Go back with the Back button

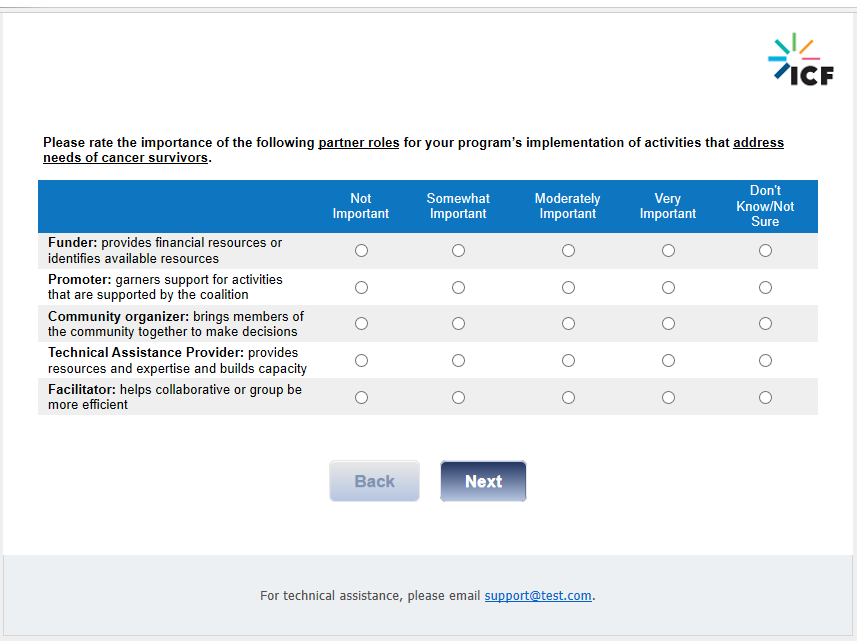click(x=375, y=481)
